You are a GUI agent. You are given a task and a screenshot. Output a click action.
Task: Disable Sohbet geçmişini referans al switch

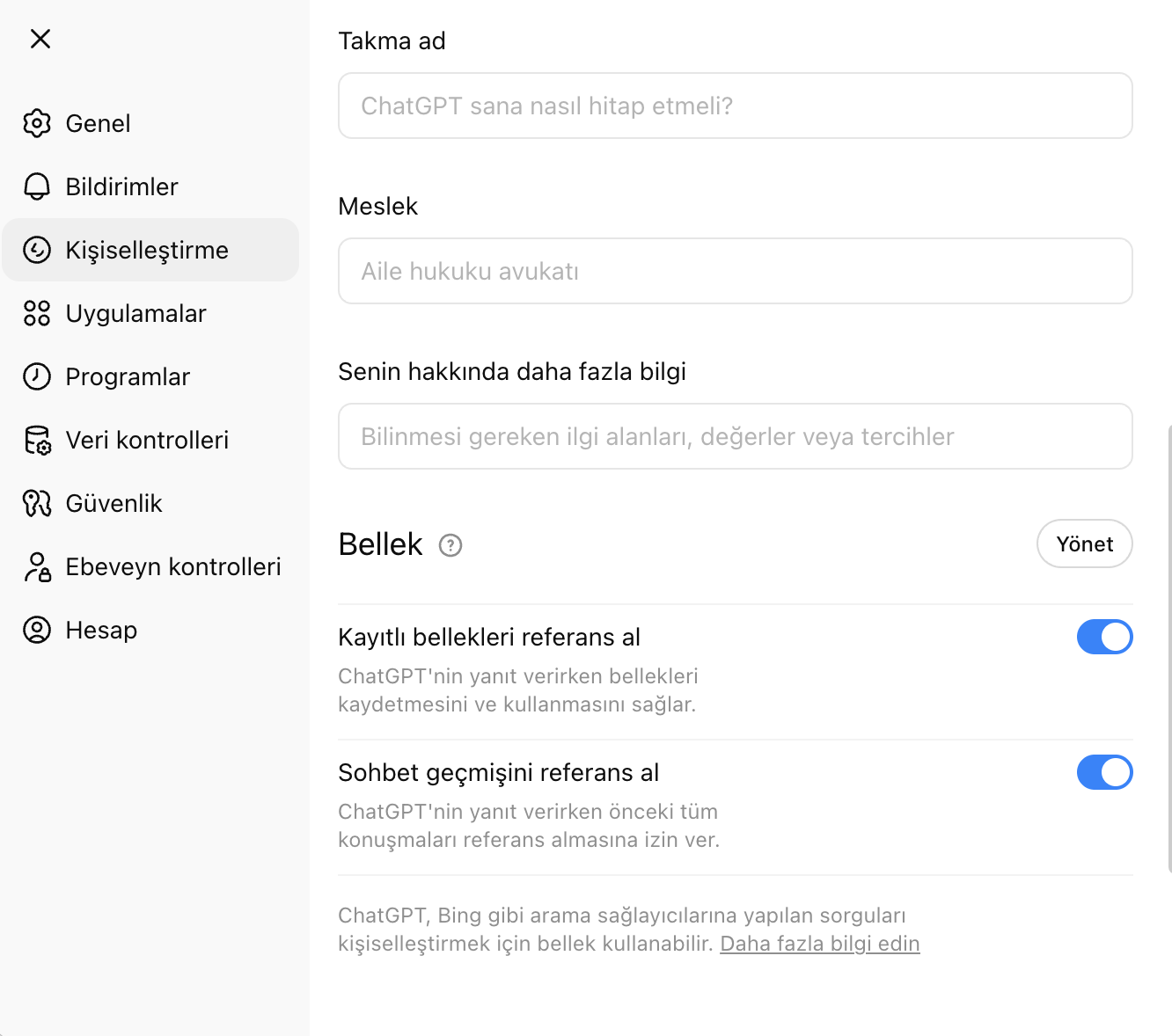point(1104,772)
